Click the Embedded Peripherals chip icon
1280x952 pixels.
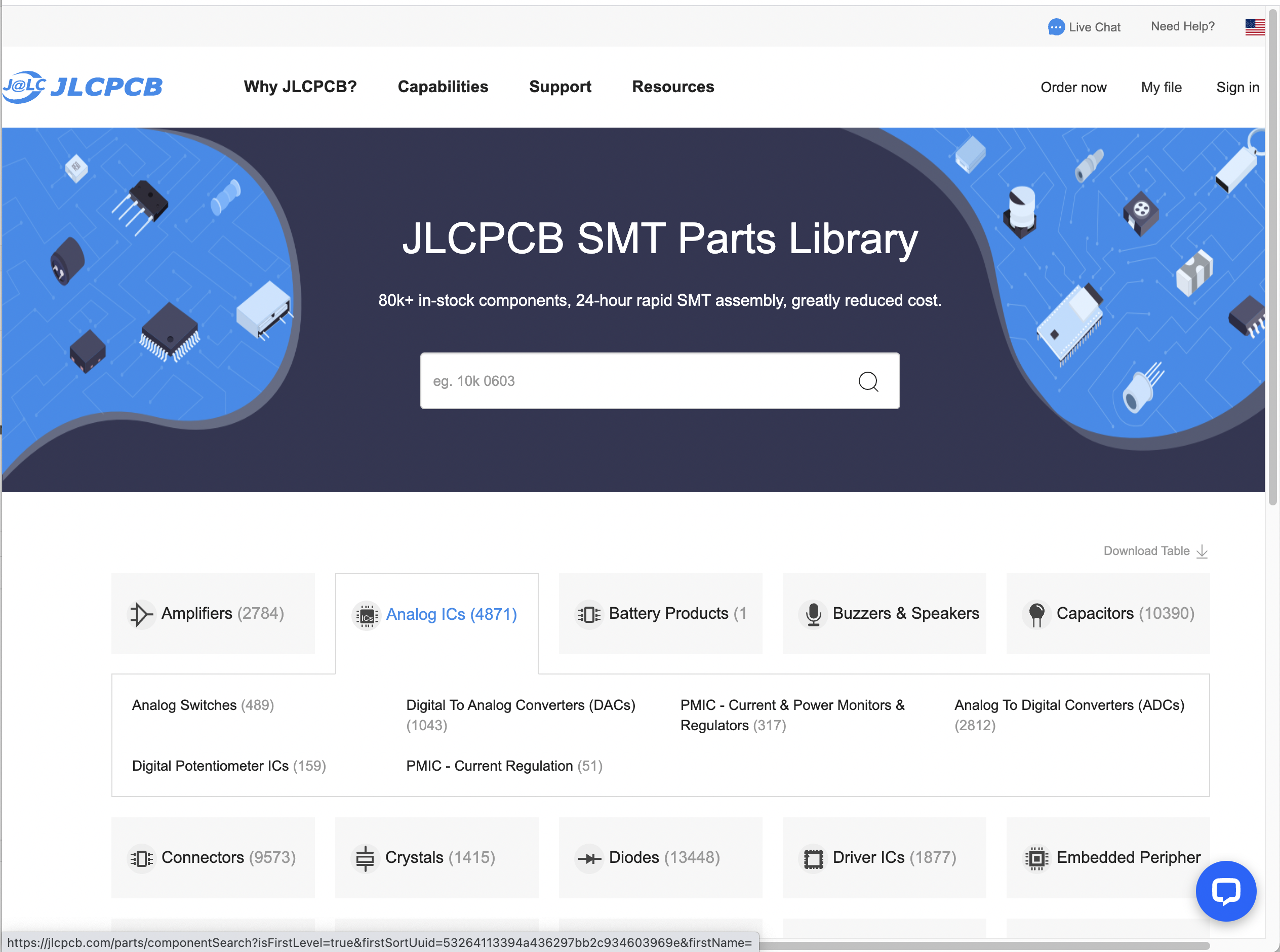1036,859
